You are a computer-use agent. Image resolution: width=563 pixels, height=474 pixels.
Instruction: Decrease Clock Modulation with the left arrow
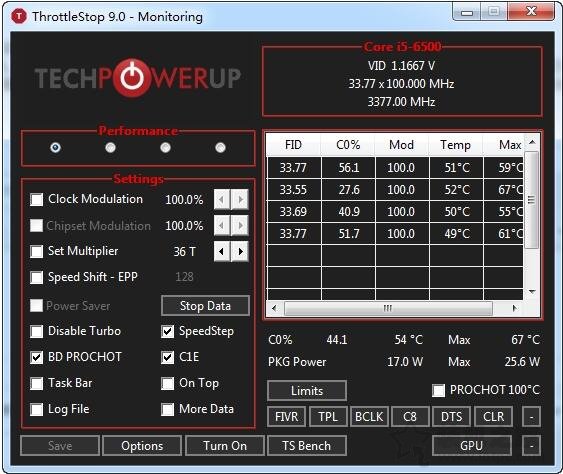[x=222, y=199]
